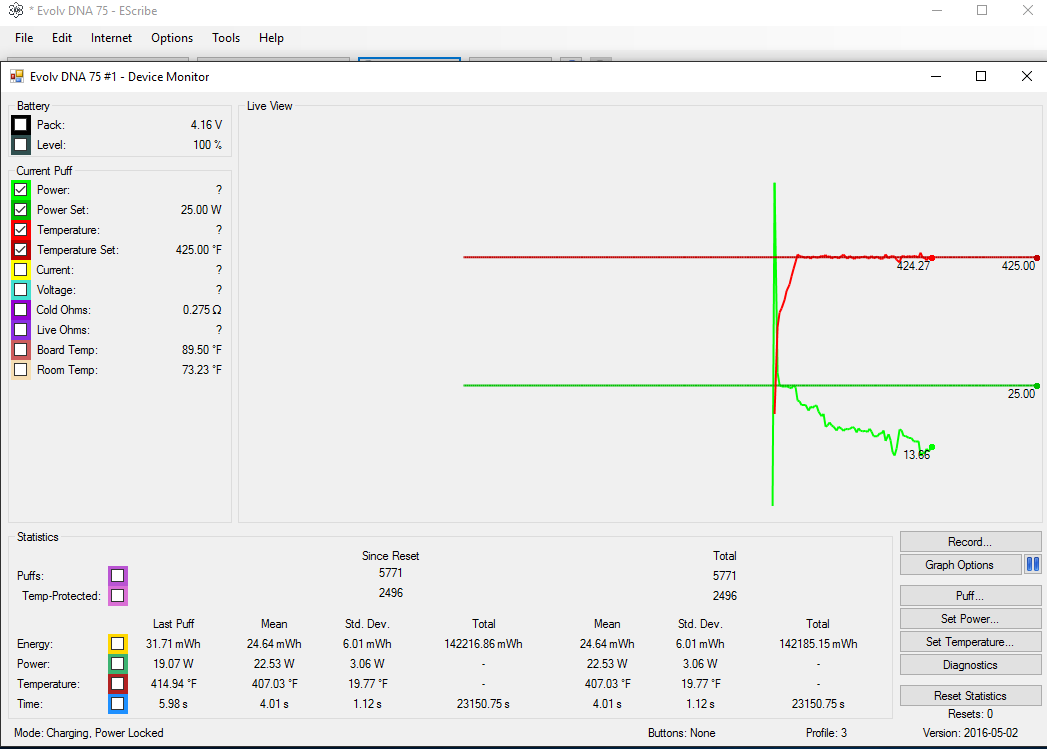Screen dimensions: 1047x749
Task: Uncheck the Temperature Set checkbox
Action: click(x=21, y=250)
